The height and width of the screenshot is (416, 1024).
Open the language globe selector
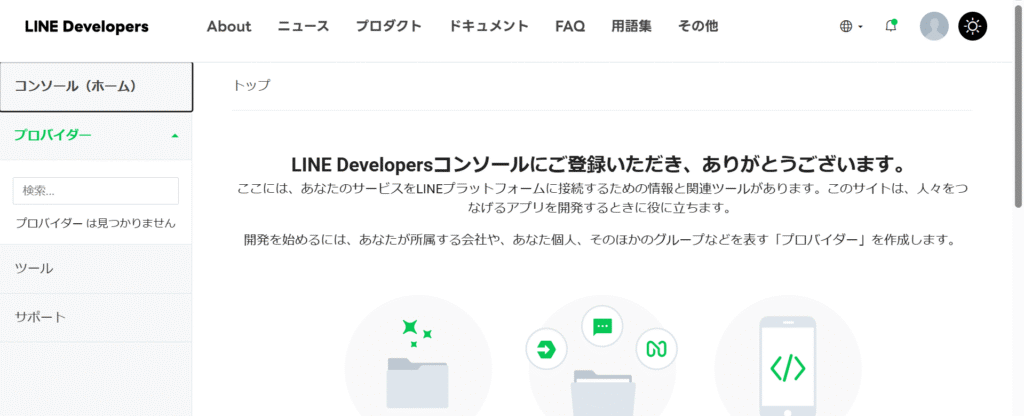[850, 26]
